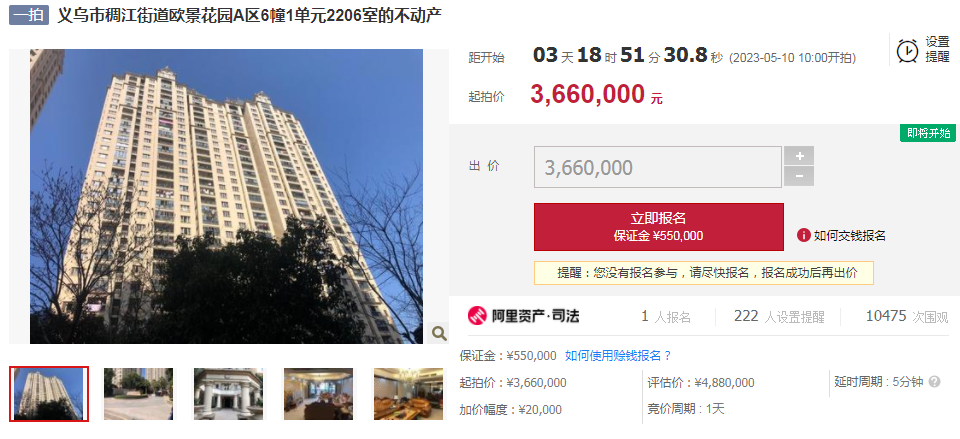
Task: Select the third thumbnail of the entrance
Action: coord(228,394)
